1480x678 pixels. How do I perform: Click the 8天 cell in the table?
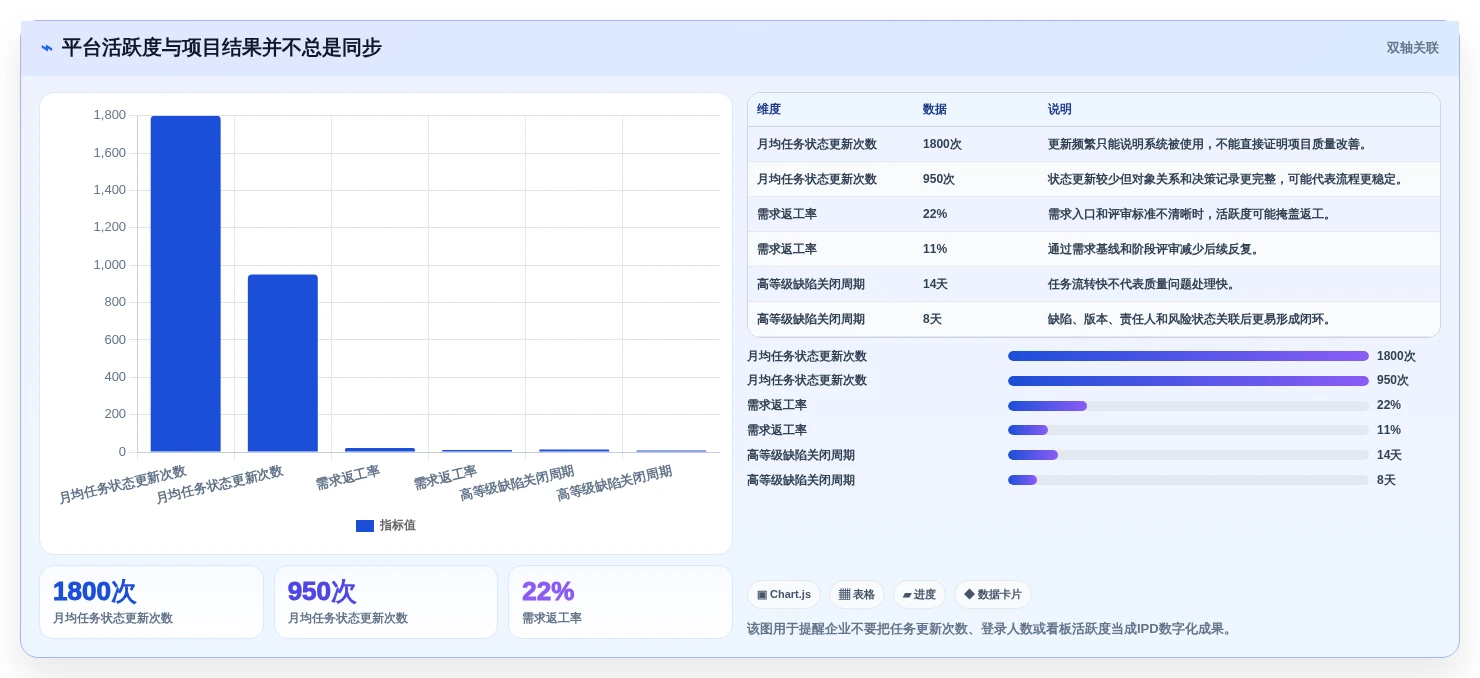click(x=932, y=319)
